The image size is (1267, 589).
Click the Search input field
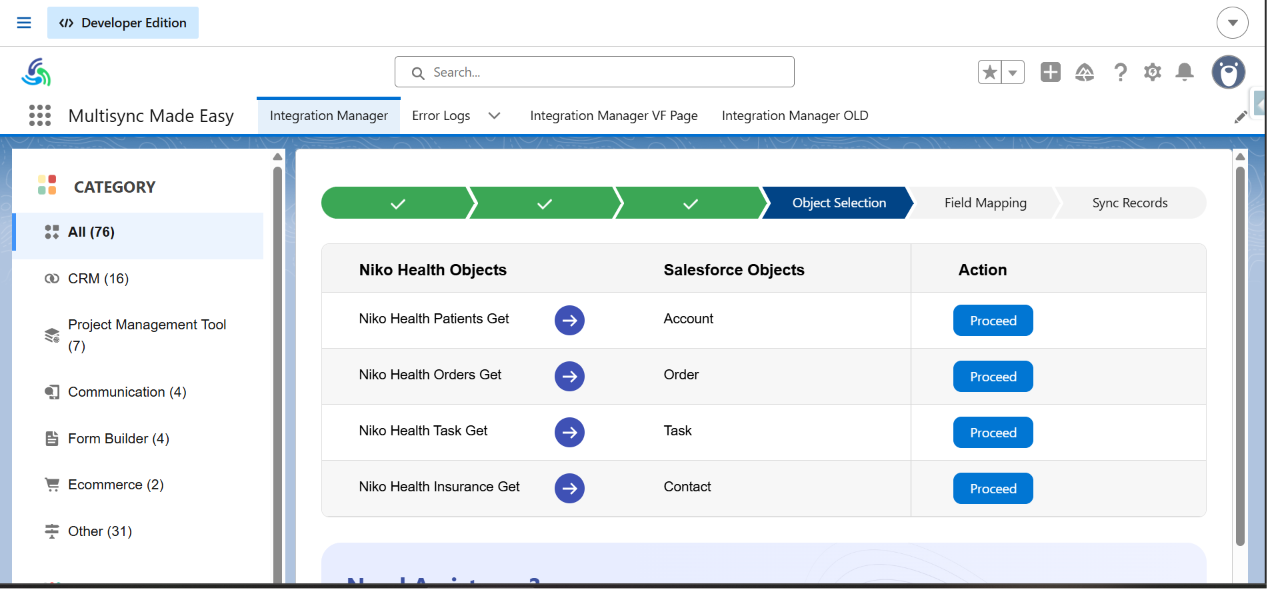point(595,72)
